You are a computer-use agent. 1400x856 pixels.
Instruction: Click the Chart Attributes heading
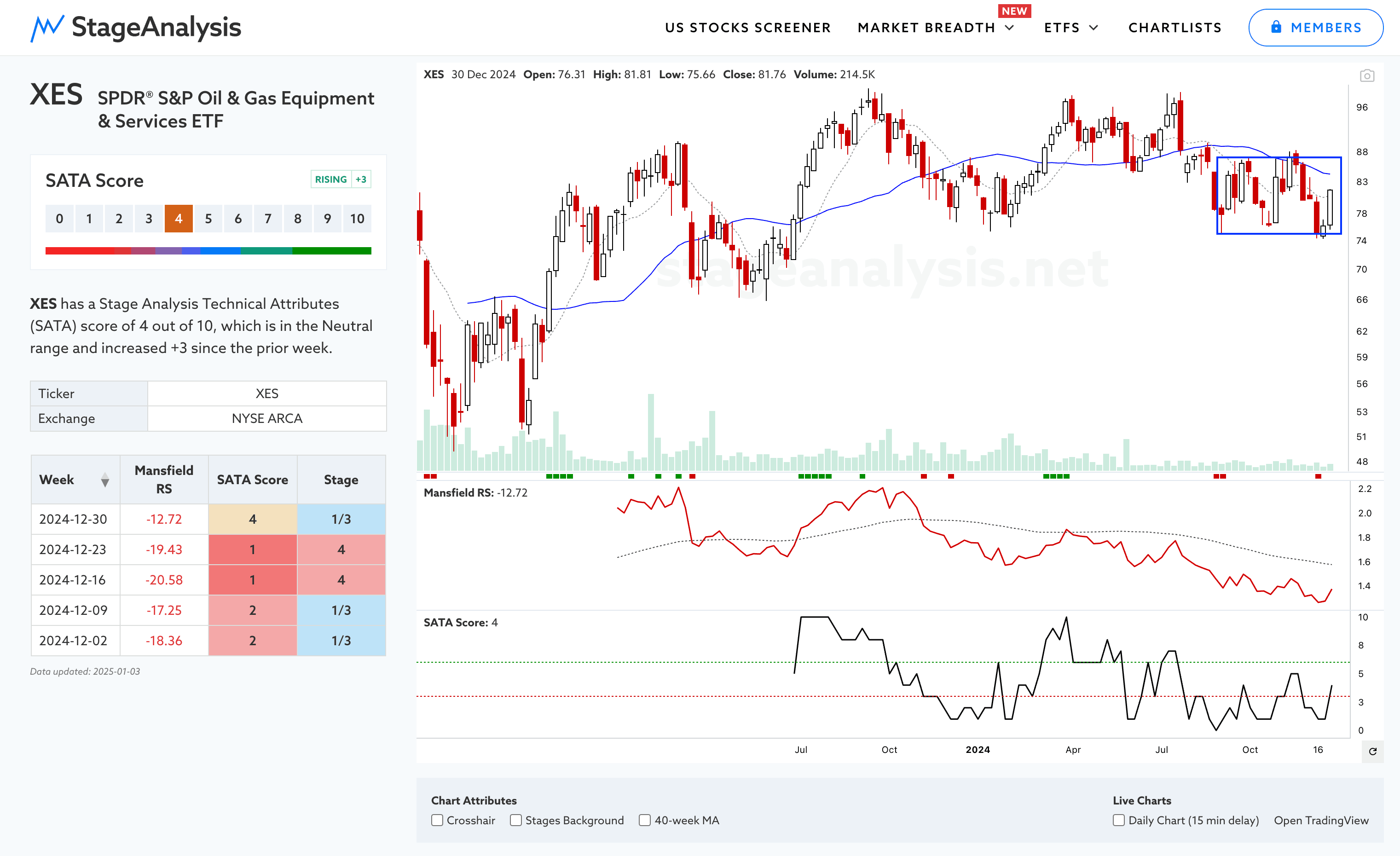point(474,800)
